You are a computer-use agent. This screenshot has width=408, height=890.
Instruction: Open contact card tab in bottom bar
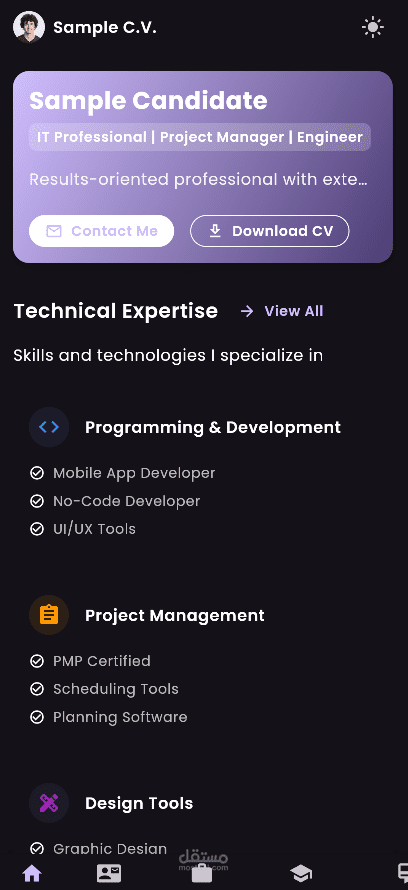pos(109,873)
